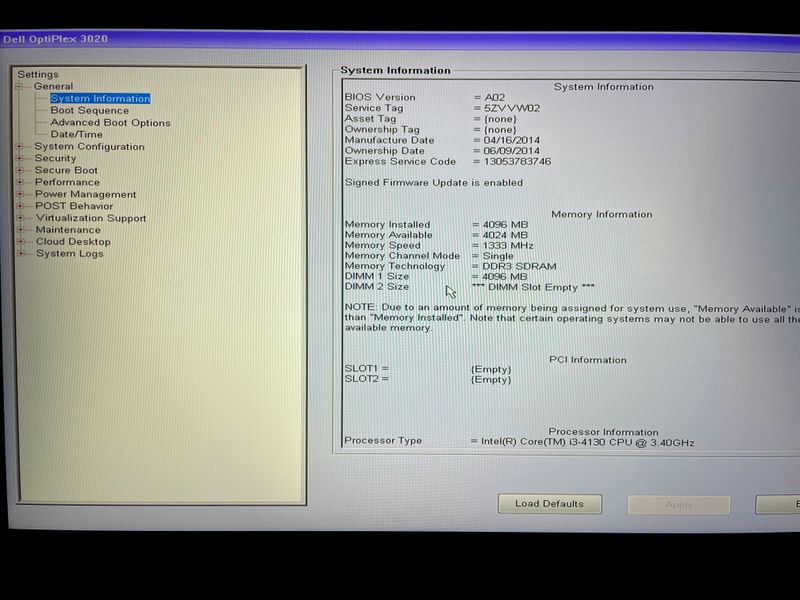Click the BIOS Version value A02
800x600 pixels.
click(x=494, y=97)
